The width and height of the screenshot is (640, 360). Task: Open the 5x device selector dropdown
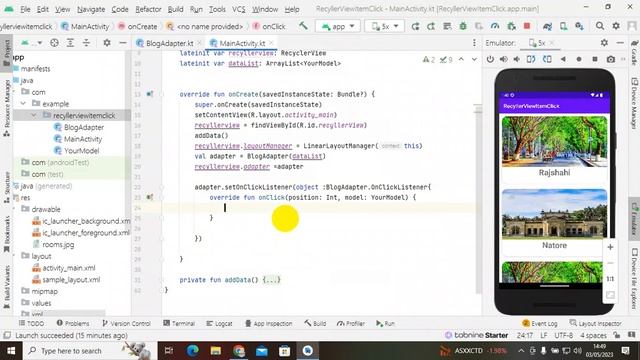tap(384, 26)
